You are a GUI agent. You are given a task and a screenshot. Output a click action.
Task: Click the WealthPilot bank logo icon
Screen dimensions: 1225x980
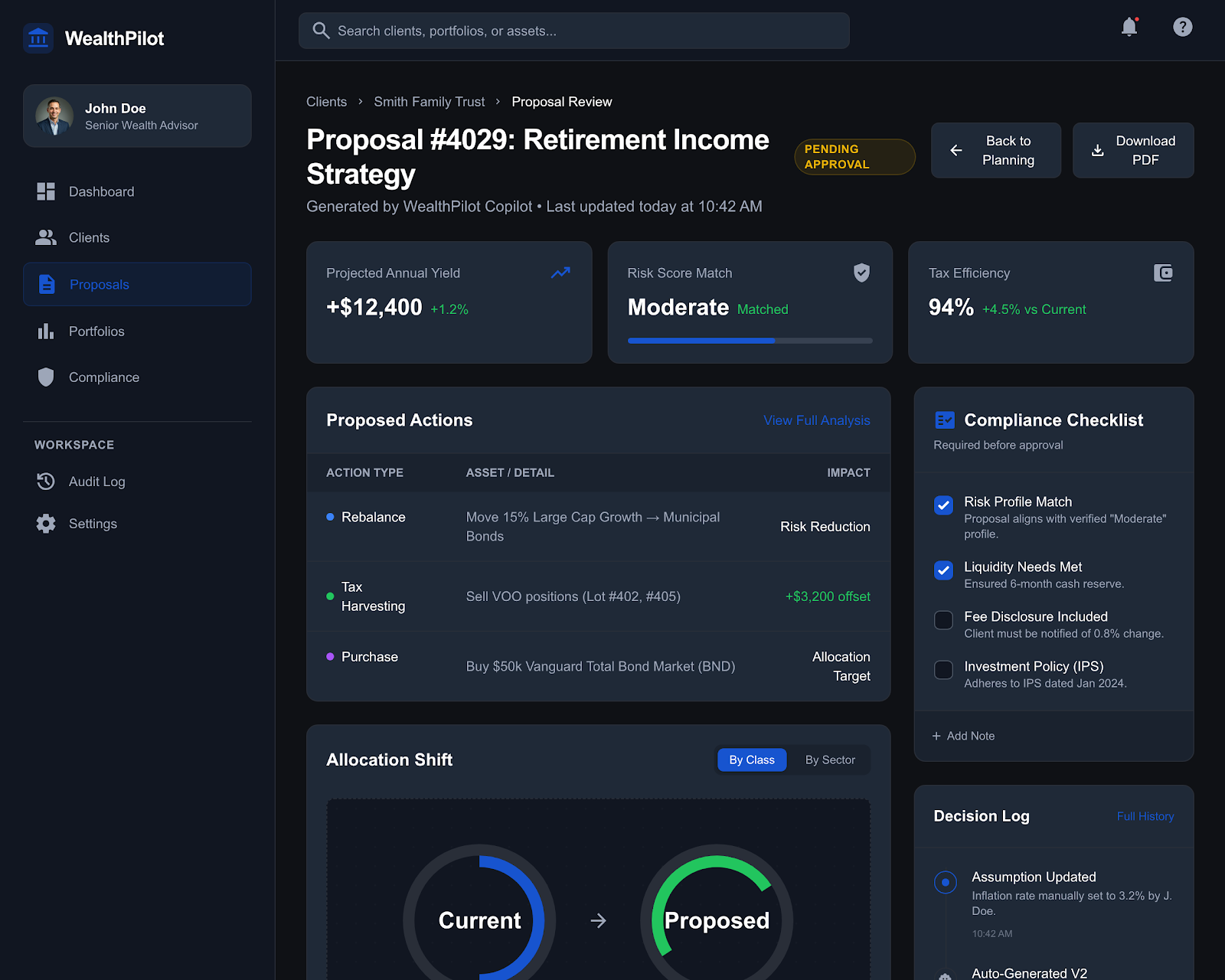pyautogui.click(x=38, y=38)
